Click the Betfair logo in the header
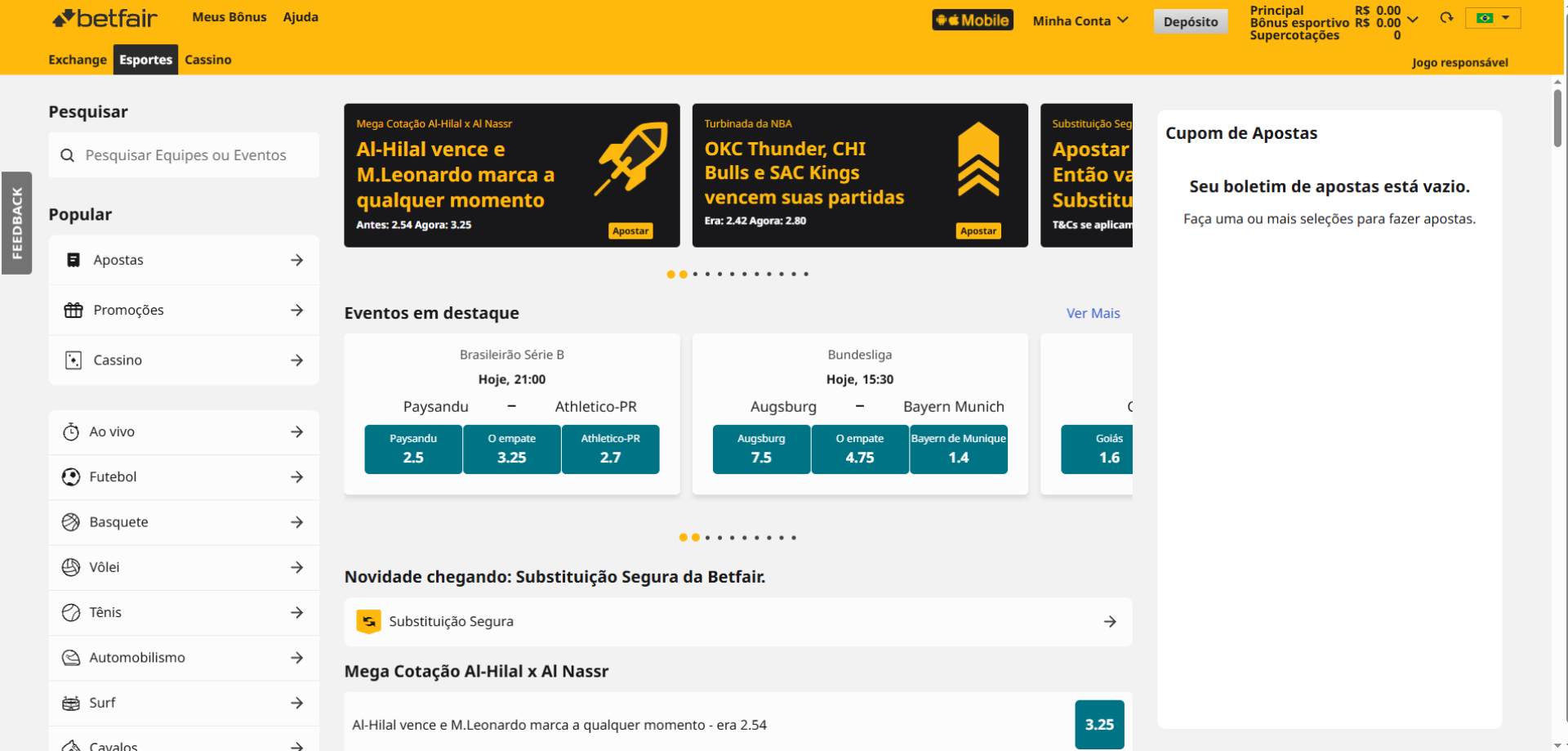 [105, 18]
